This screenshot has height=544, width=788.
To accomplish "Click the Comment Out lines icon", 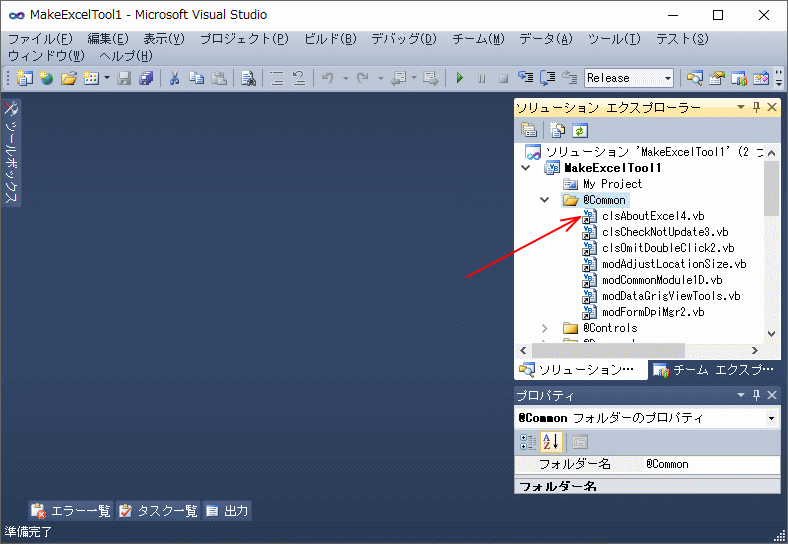I will pos(277,78).
